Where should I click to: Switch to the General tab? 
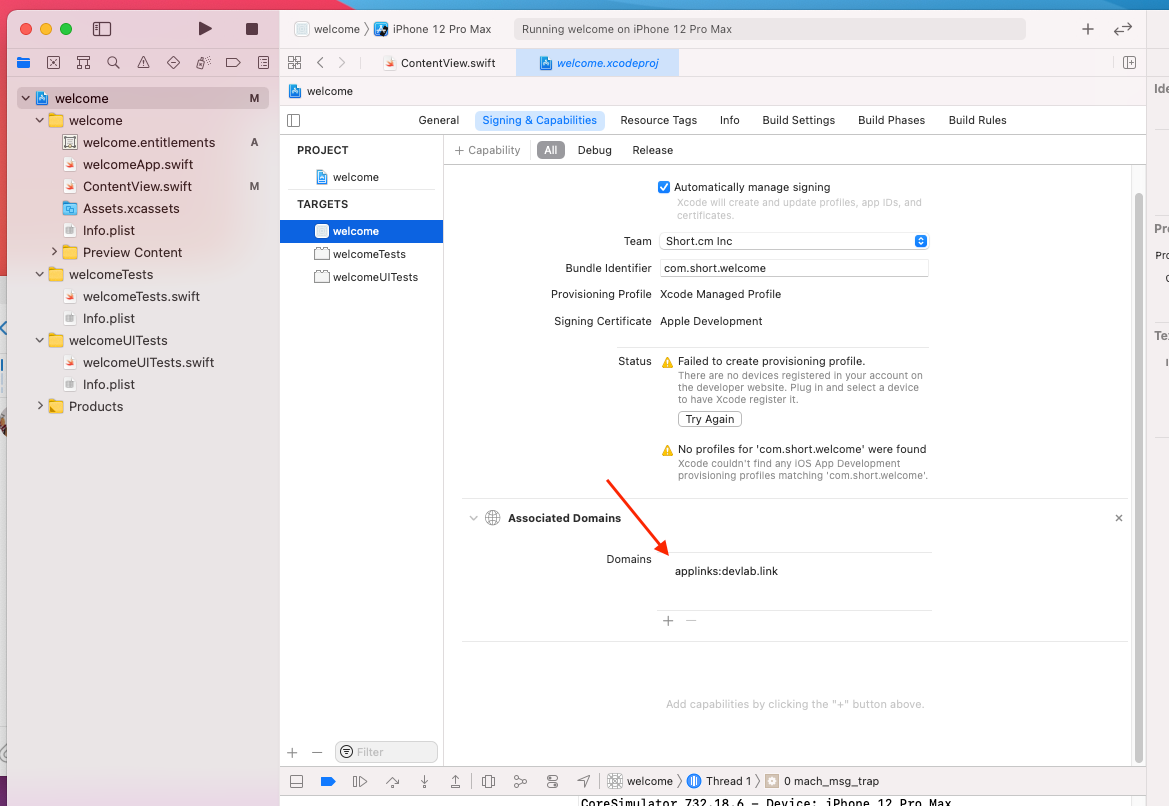(438, 120)
